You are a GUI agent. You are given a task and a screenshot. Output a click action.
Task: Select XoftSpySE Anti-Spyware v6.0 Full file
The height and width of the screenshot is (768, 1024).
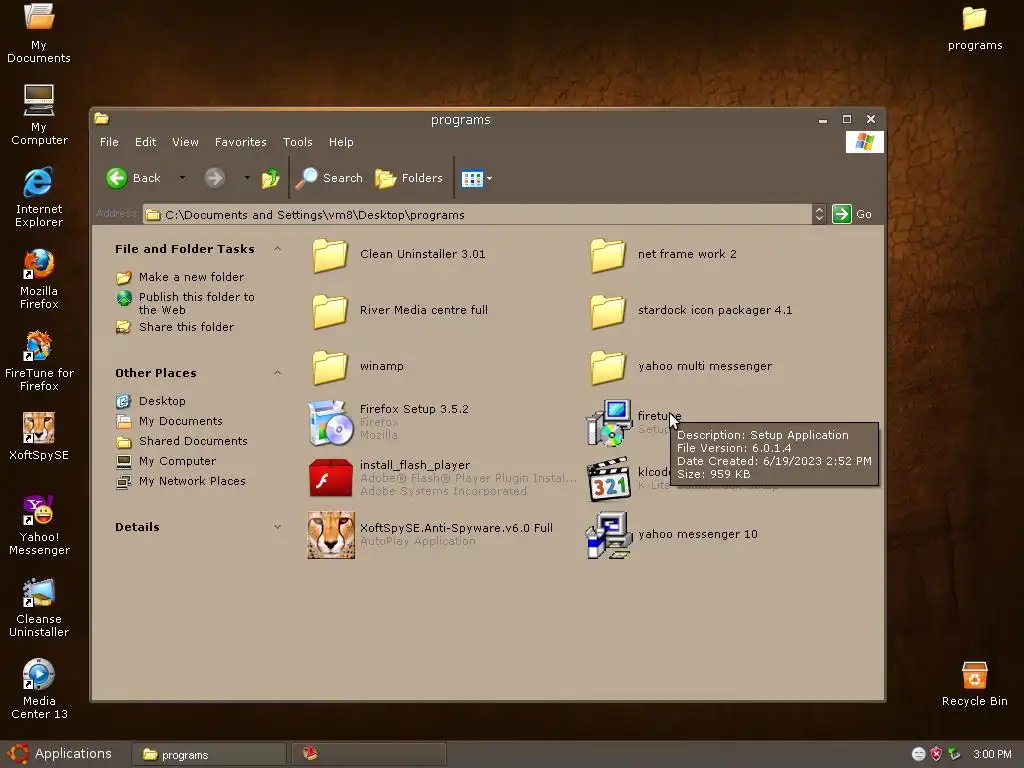(x=430, y=534)
